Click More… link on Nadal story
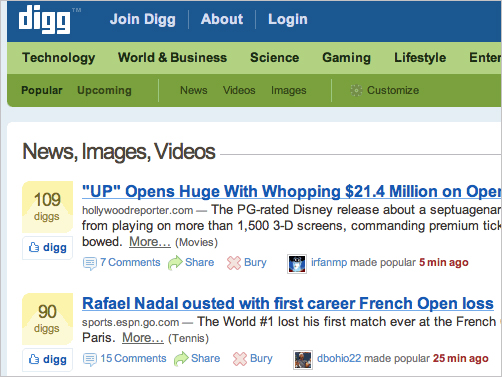The width and height of the screenshot is (502, 377). [x=143, y=338]
